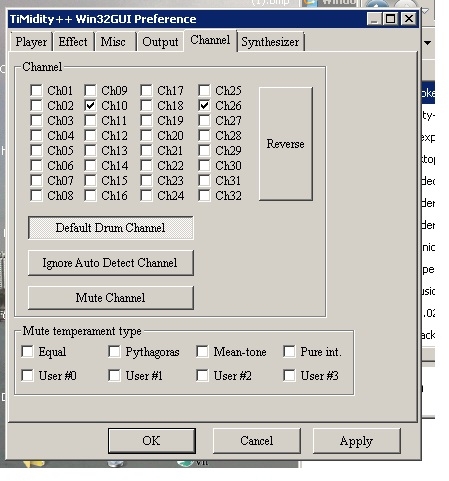
Task: Enable channel Ch05
Action: pyautogui.click(x=36, y=150)
